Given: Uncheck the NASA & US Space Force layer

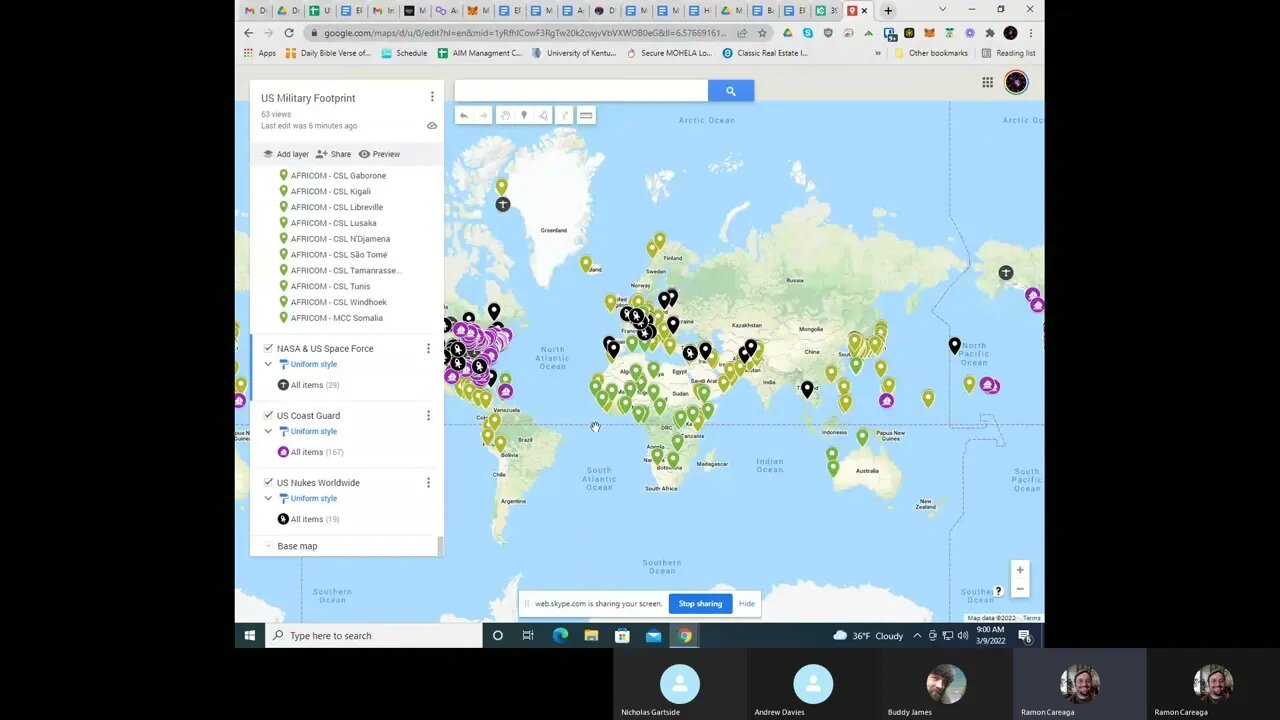Looking at the screenshot, I should pos(268,348).
